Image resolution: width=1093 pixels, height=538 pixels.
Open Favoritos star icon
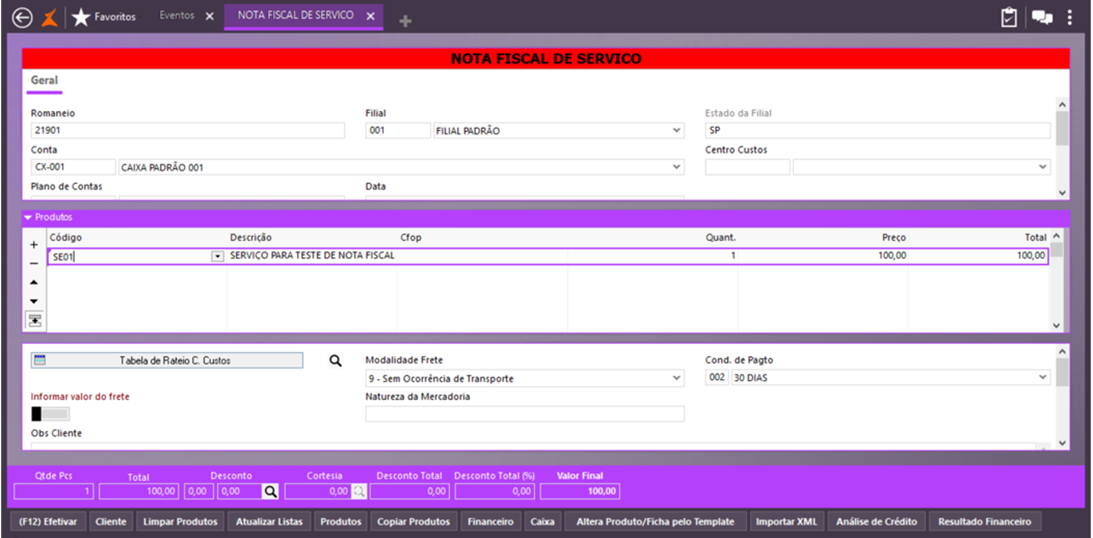point(81,17)
